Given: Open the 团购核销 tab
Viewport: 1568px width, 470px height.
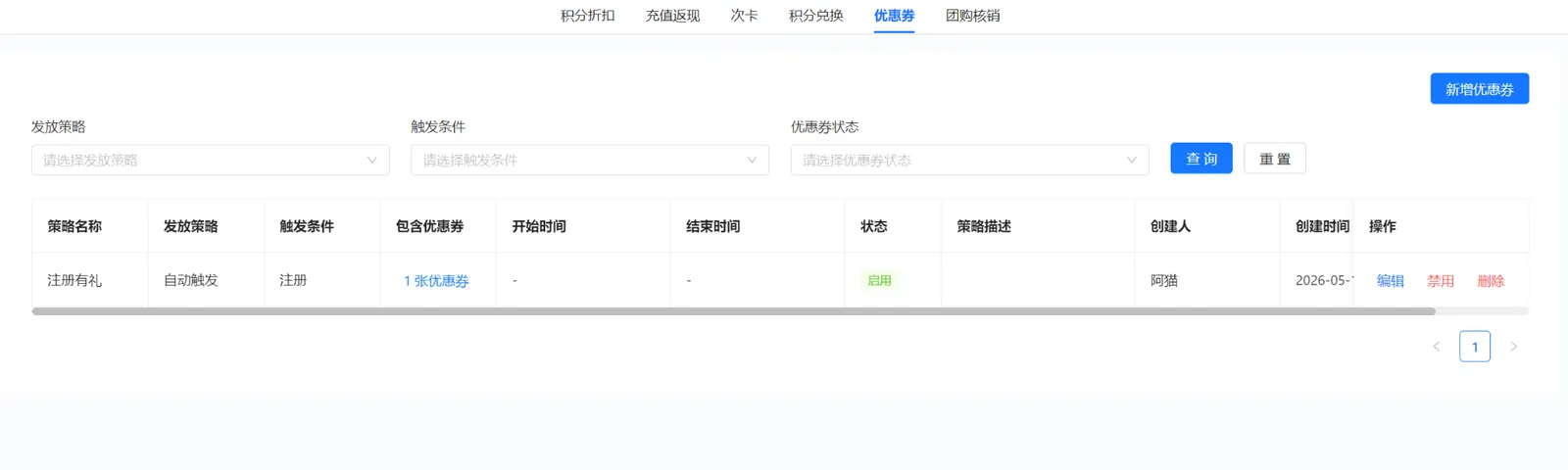Looking at the screenshot, I should pyautogui.click(x=972, y=16).
